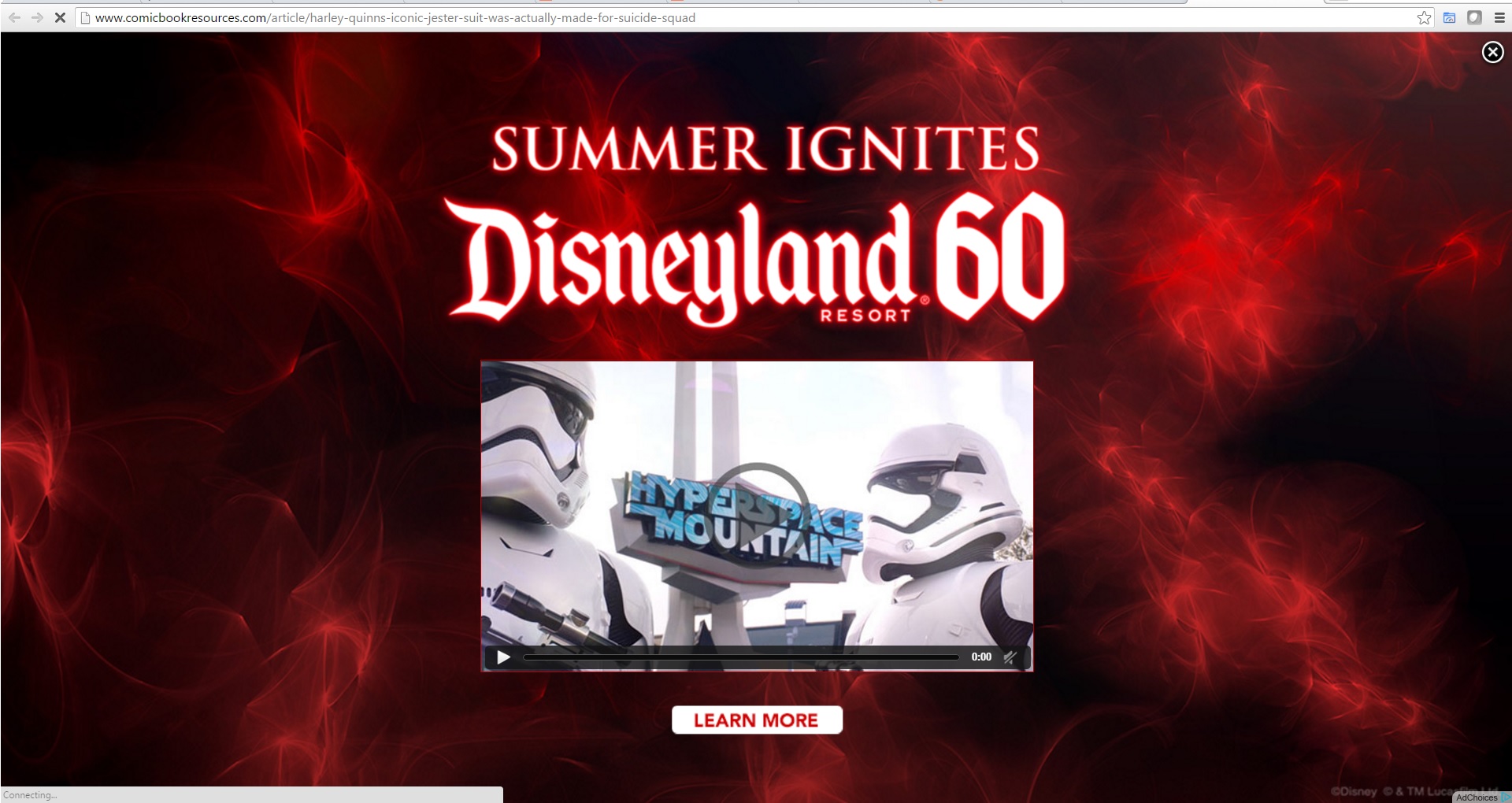Viewport: 1512px width, 803px height.
Task: Click the 0:00 video time display
Action: coord(981,657)
